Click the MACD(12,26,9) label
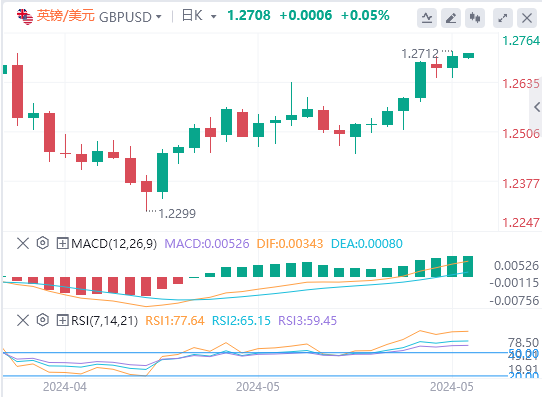The width and height of the screenshot is (542, 397). tap(114, 244)
